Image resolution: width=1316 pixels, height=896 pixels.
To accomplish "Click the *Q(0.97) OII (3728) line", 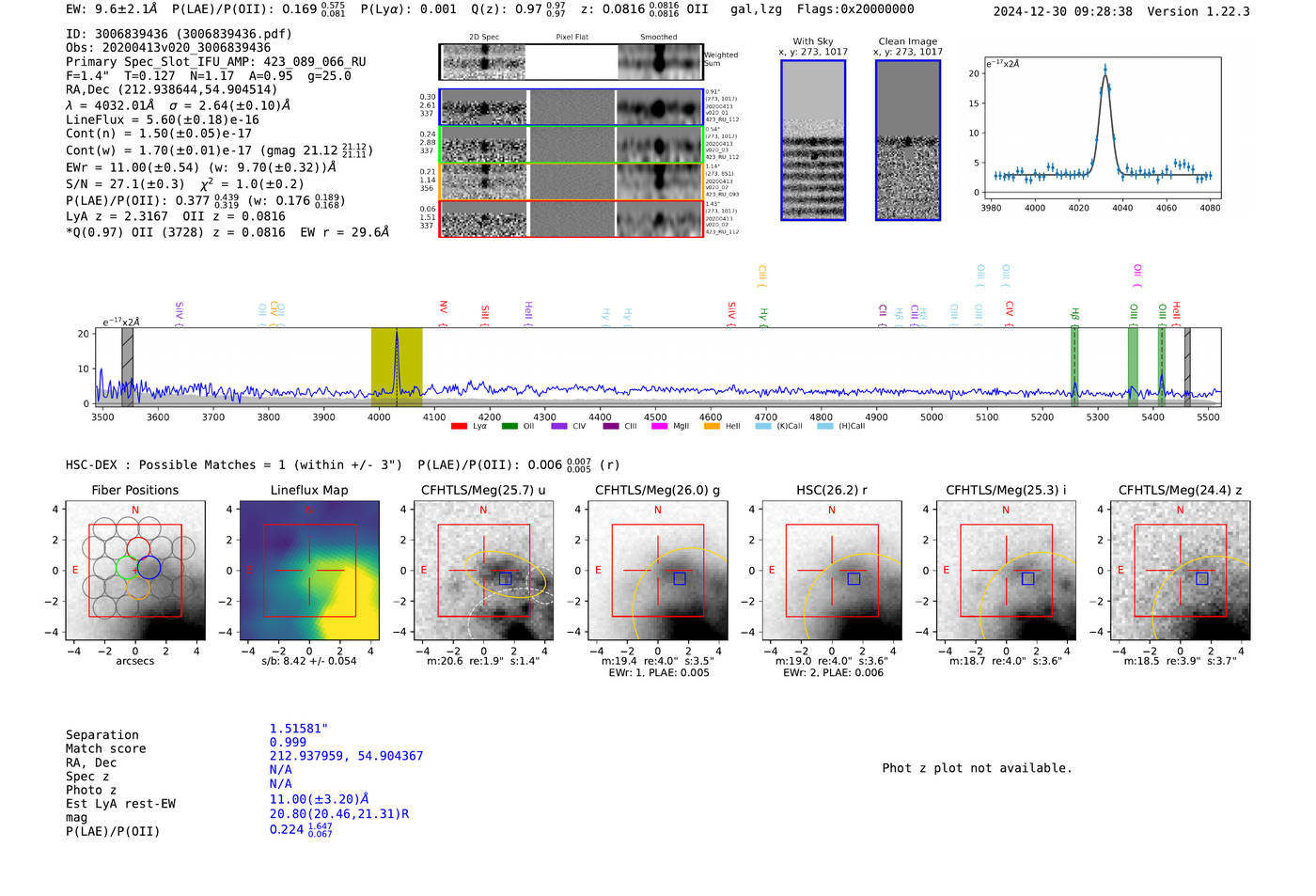I will [227, 231].
